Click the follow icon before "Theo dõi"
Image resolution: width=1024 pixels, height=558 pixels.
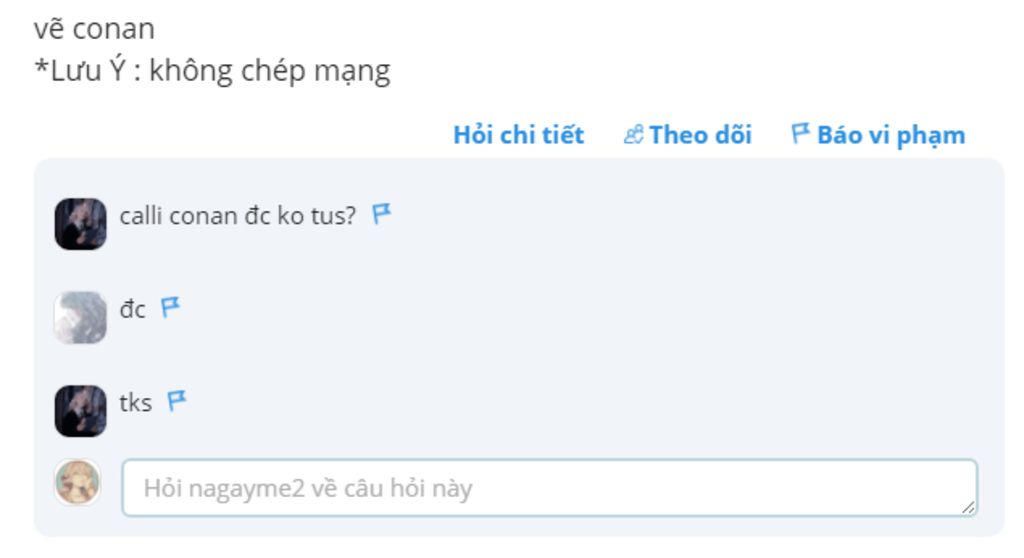(633, 135)
